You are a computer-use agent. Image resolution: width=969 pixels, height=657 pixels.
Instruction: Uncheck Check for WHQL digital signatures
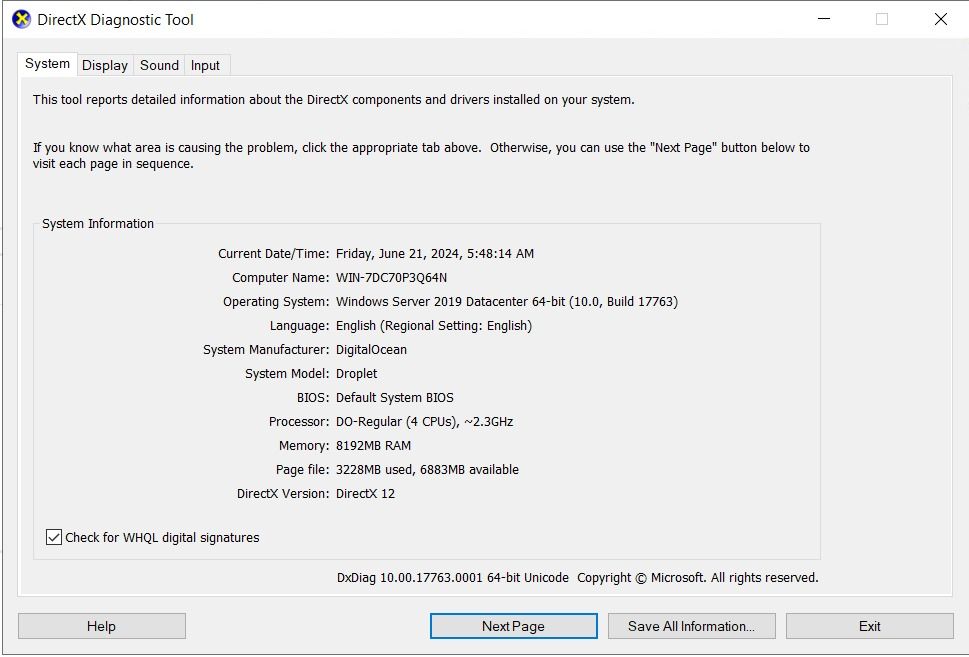54,537
